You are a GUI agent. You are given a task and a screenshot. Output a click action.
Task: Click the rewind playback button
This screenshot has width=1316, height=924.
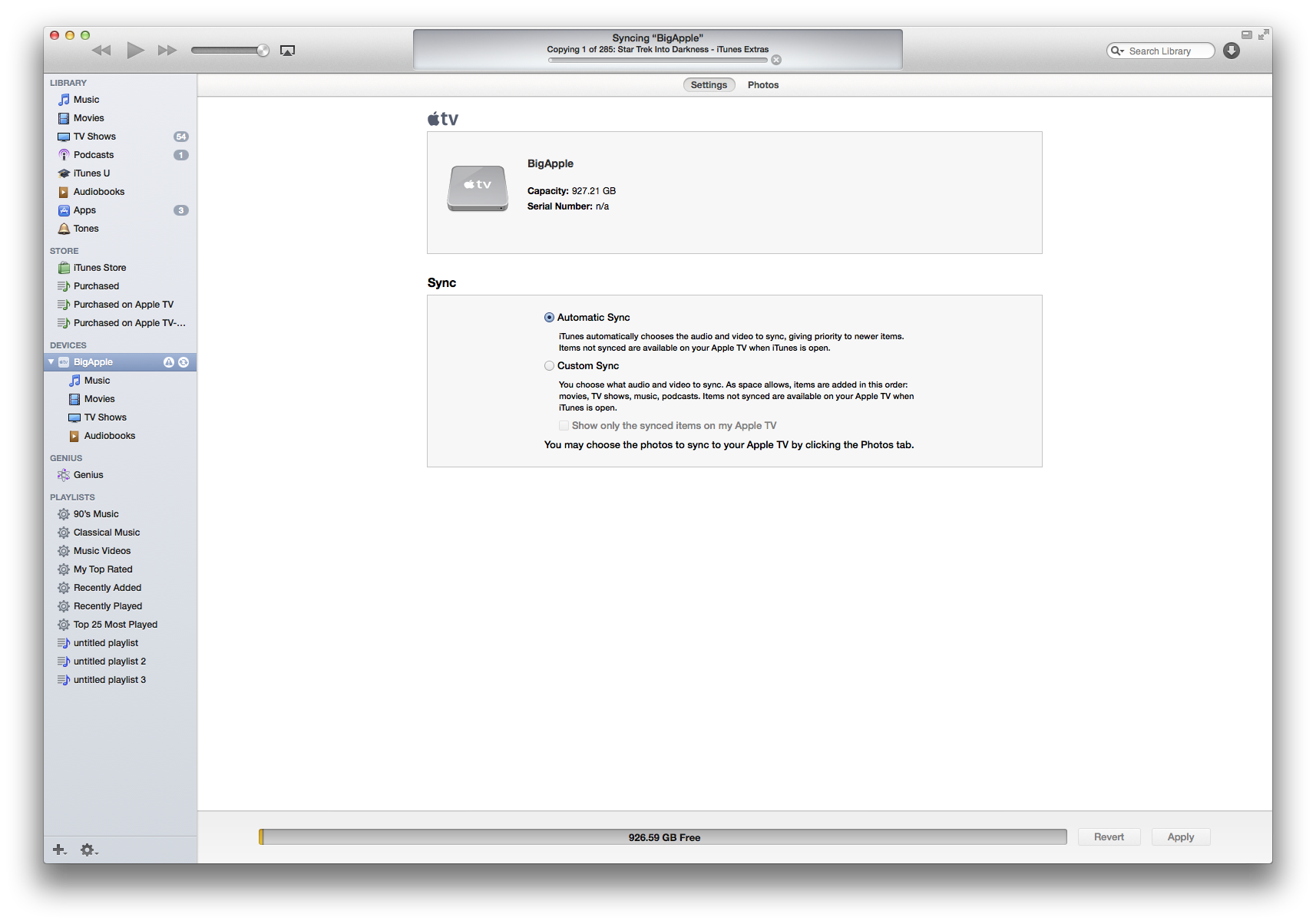point(101,51)
